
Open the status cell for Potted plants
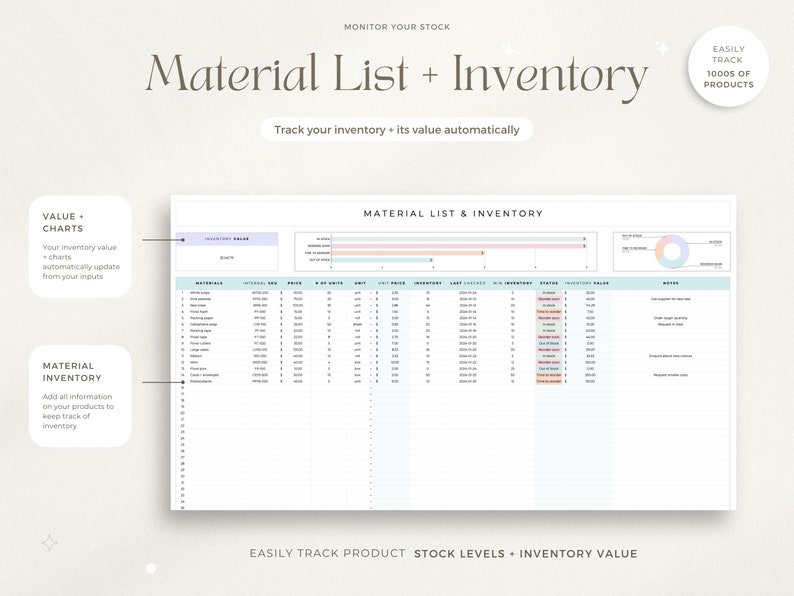point(549,381)
